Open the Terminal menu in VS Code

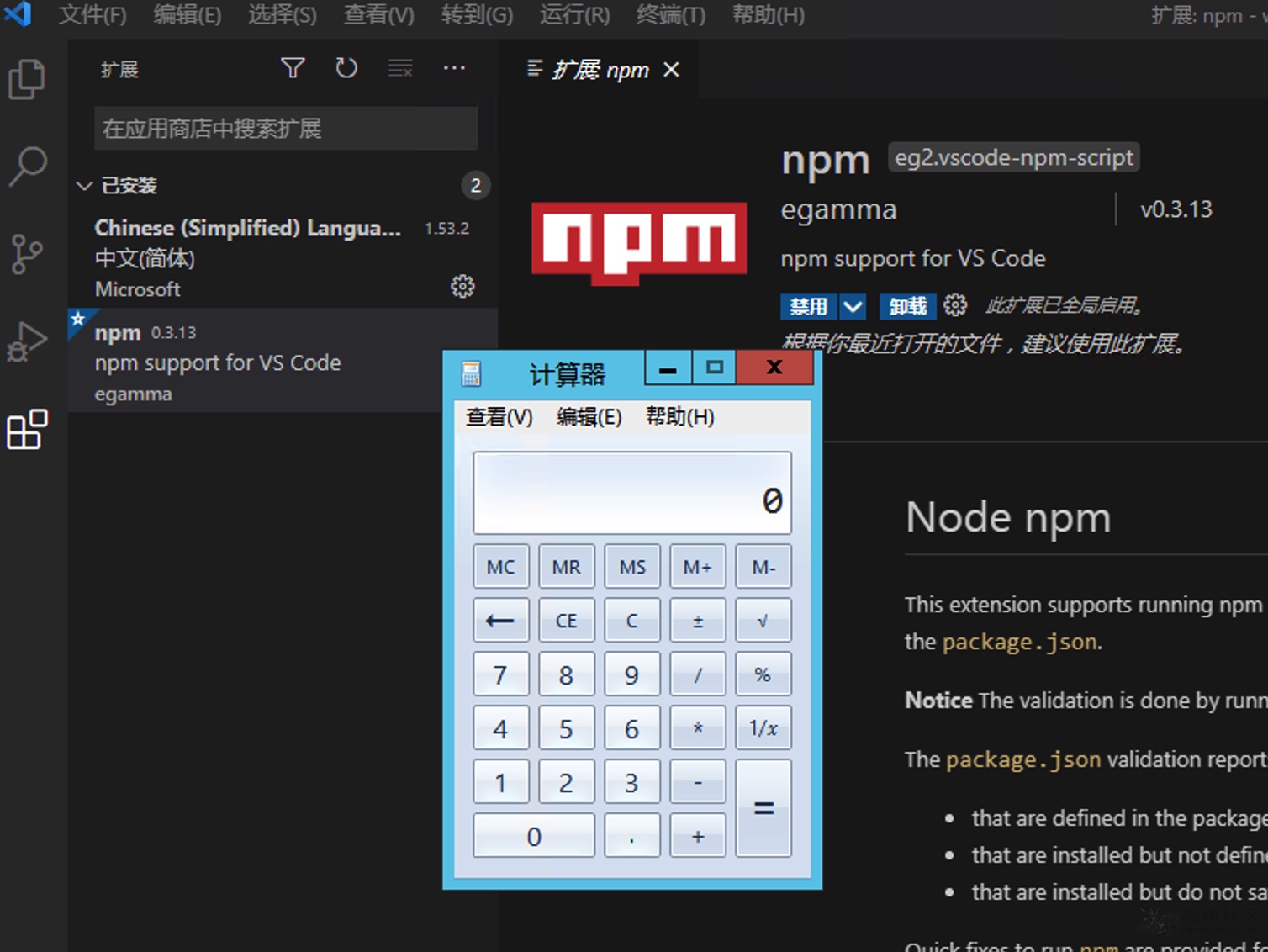670,14
